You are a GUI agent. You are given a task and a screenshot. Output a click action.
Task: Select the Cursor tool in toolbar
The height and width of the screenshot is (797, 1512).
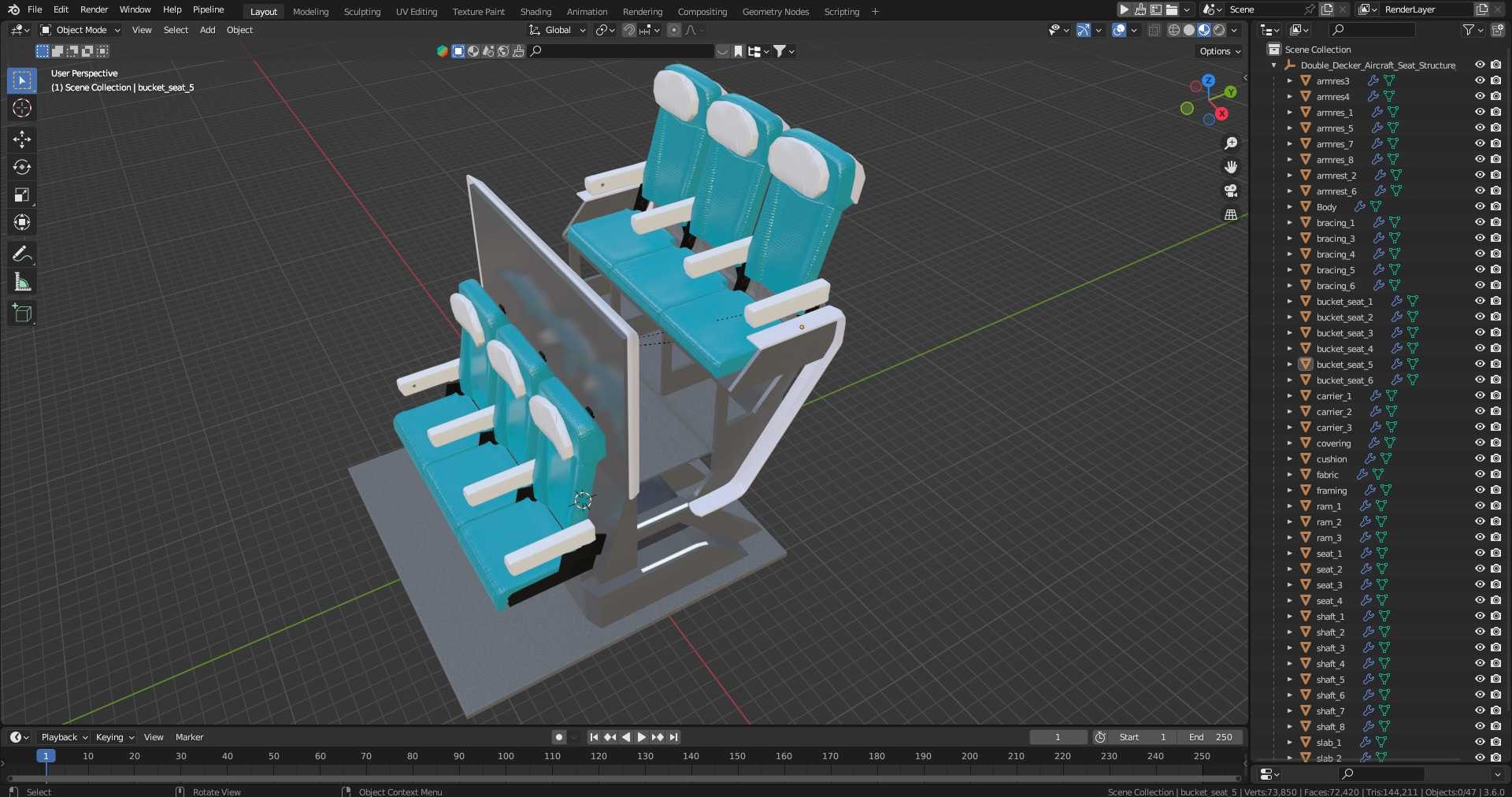(22, 108)
